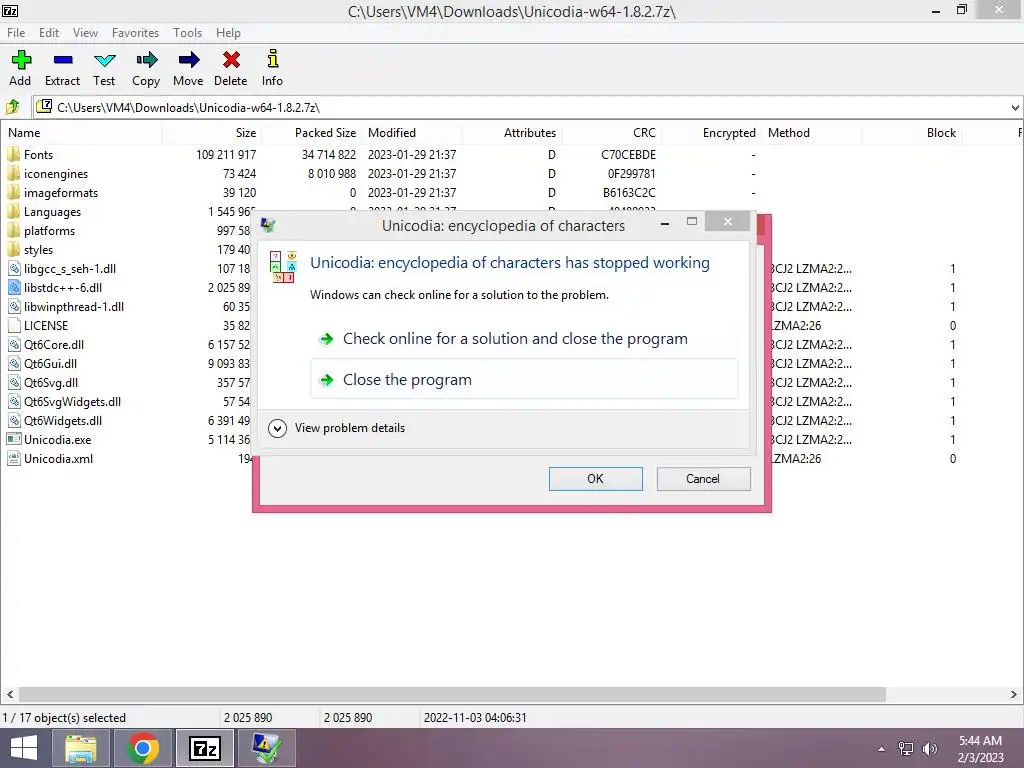
Task: Sort by Method column header
Action: pyautogui.click(x=812, y=133)
